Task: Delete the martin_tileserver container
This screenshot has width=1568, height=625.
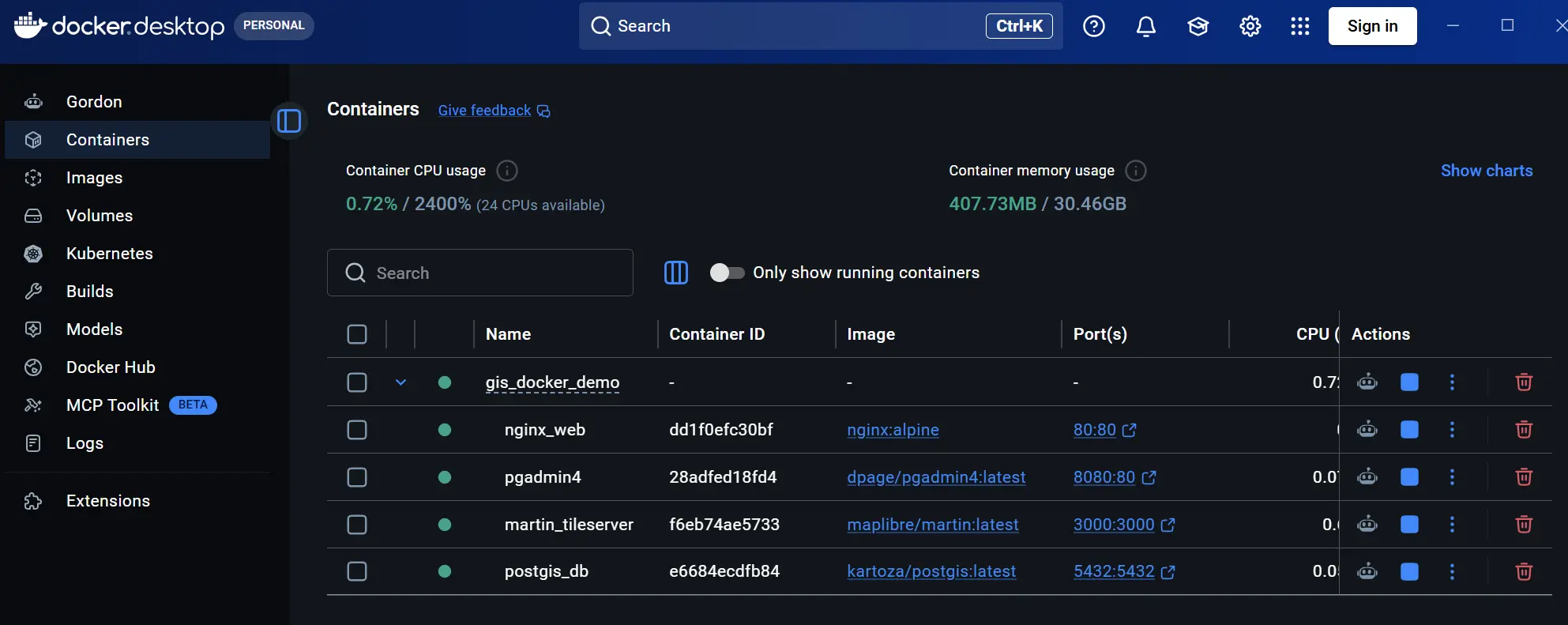Action: coord(1524,525)
